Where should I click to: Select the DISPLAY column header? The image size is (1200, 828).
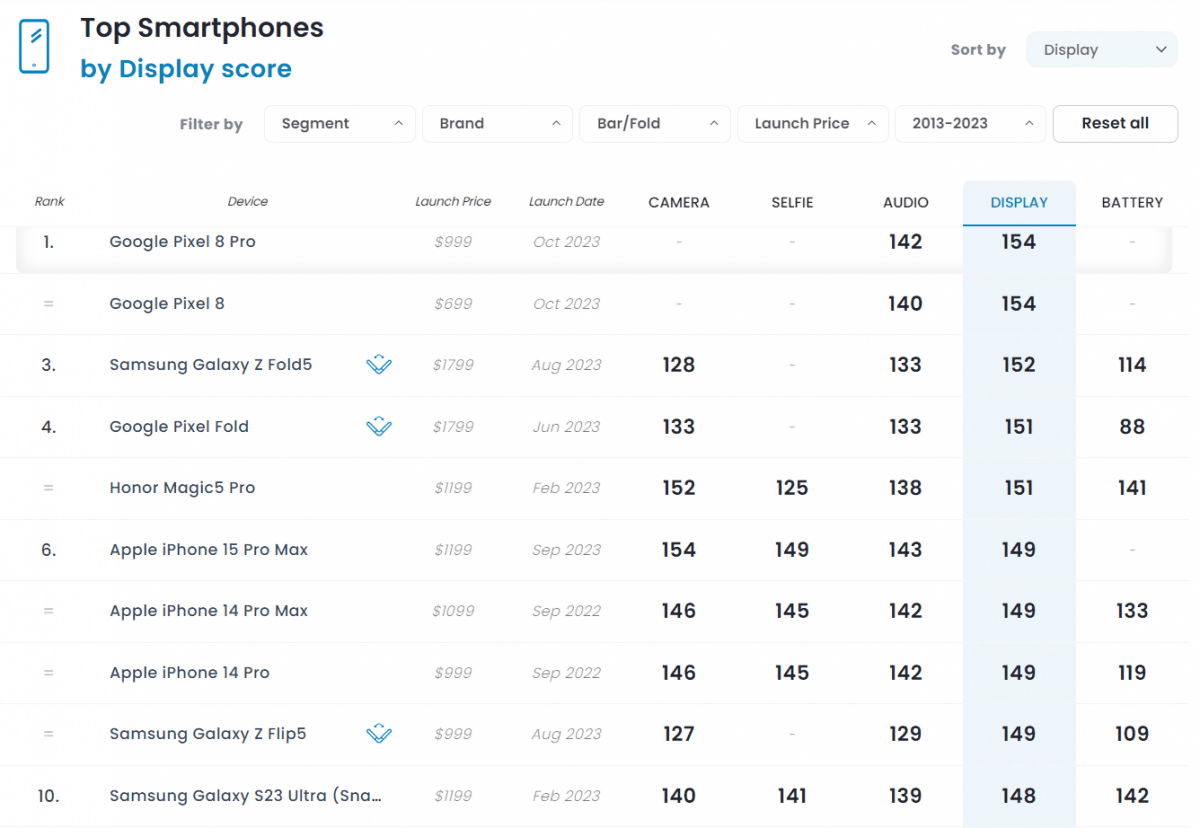1019,203
